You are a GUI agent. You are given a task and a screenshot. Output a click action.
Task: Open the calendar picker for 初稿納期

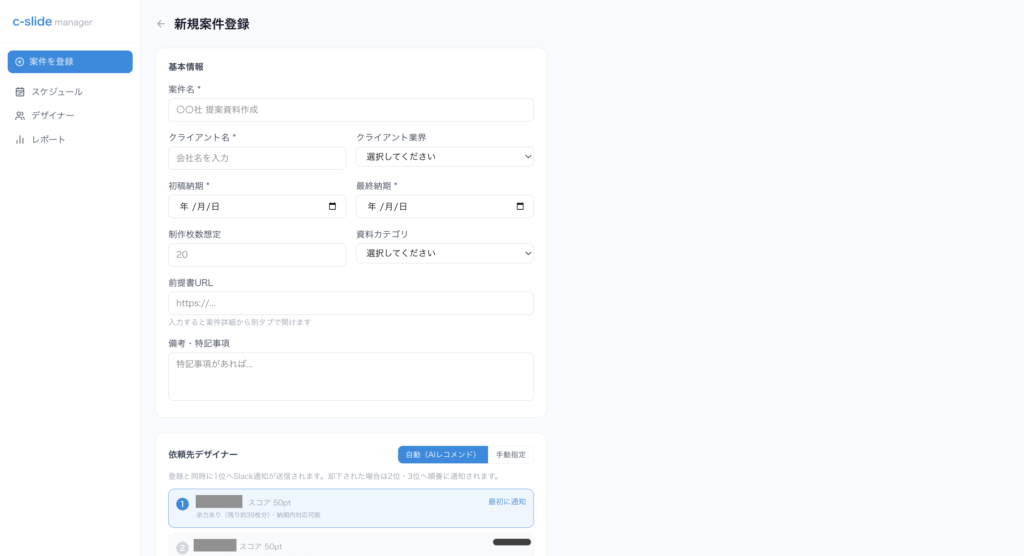332,206
